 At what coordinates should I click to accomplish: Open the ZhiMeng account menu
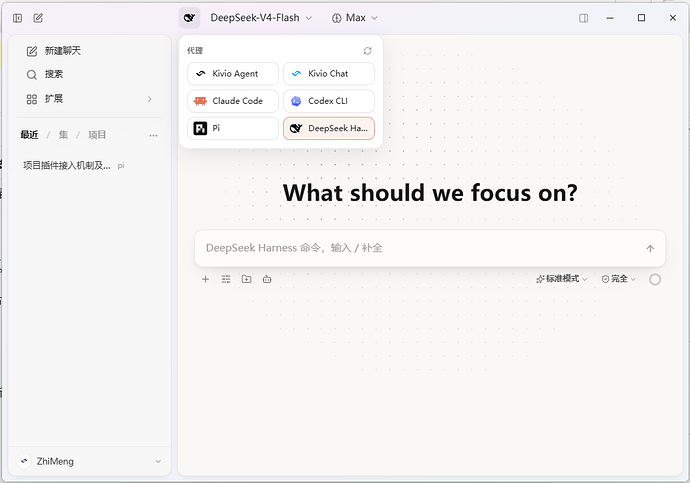89,461
